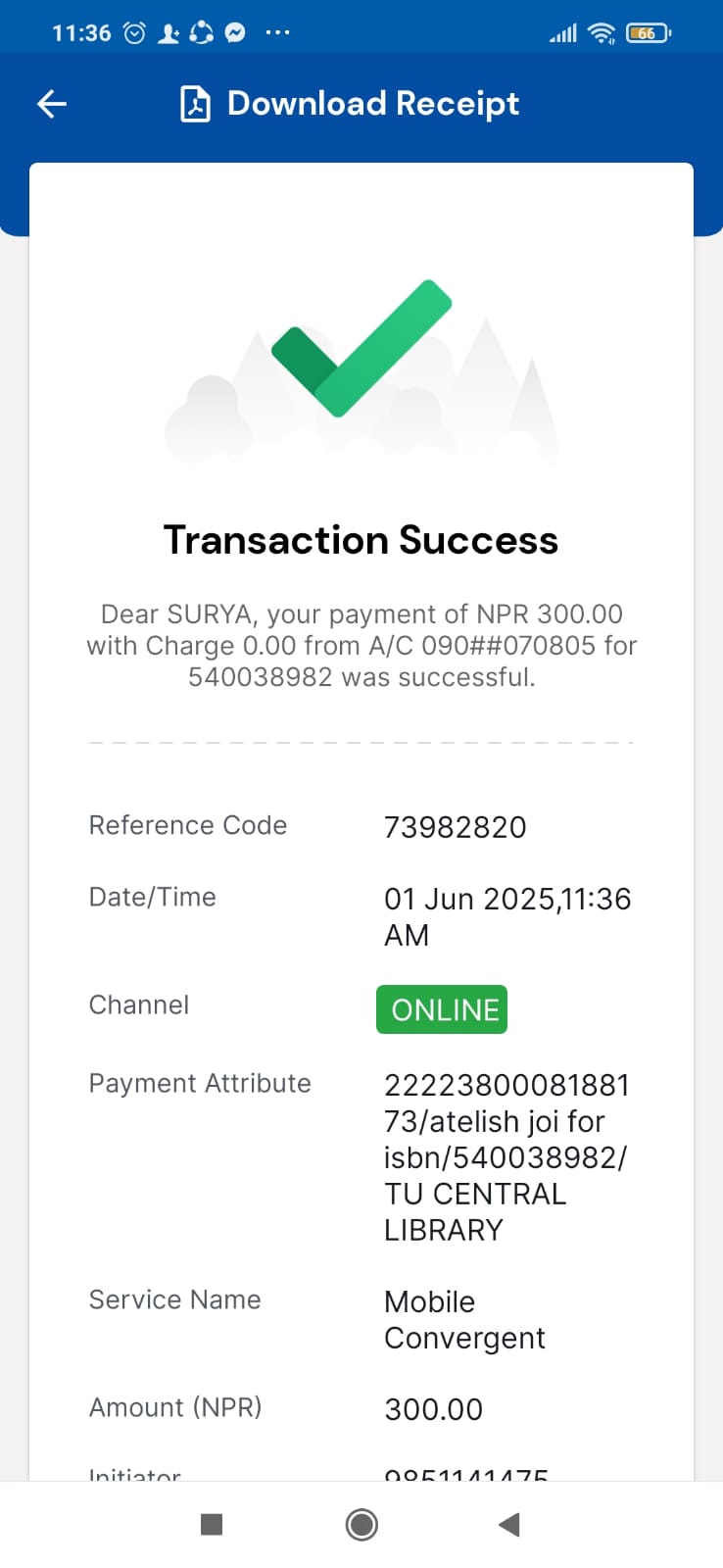
Task: Tap the Payment Attribute value text
Action: (x=506, y=1157)
